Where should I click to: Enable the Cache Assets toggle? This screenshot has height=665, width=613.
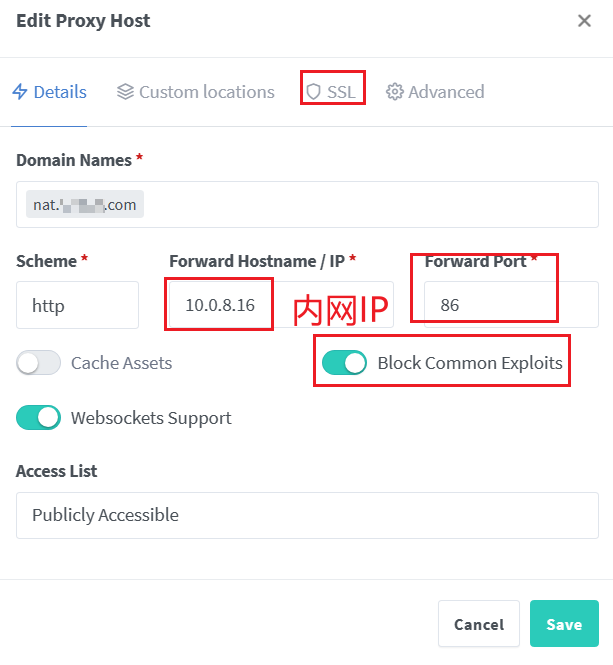click(x=39, y=363)
